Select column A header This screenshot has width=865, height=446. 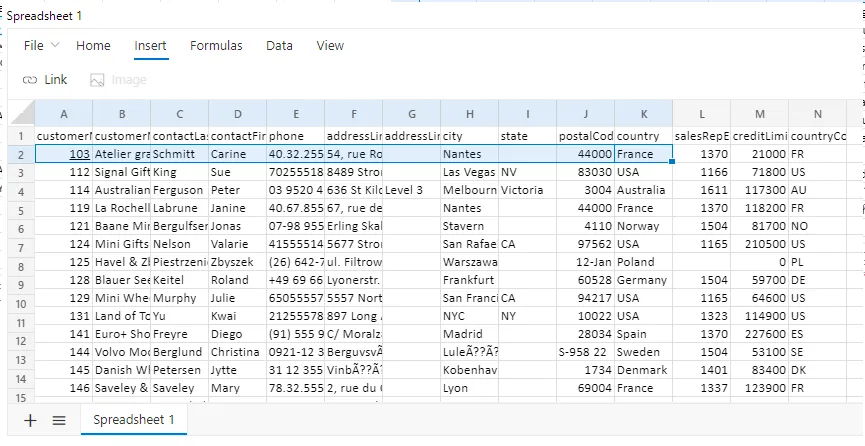coord(64,114)
